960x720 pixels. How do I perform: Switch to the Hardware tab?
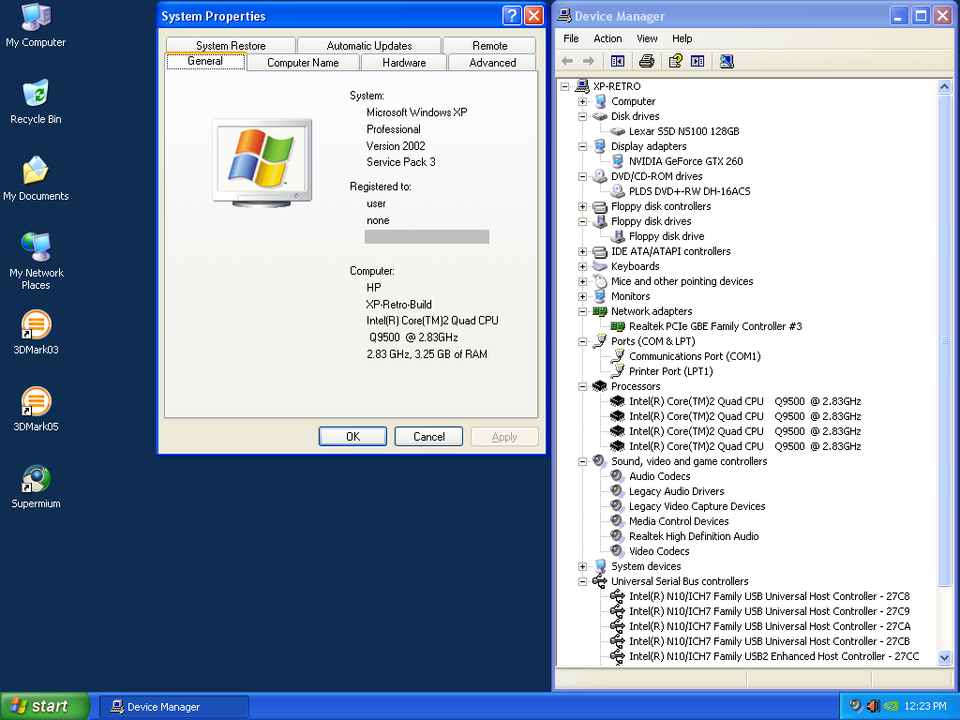[x=403, y=61]
